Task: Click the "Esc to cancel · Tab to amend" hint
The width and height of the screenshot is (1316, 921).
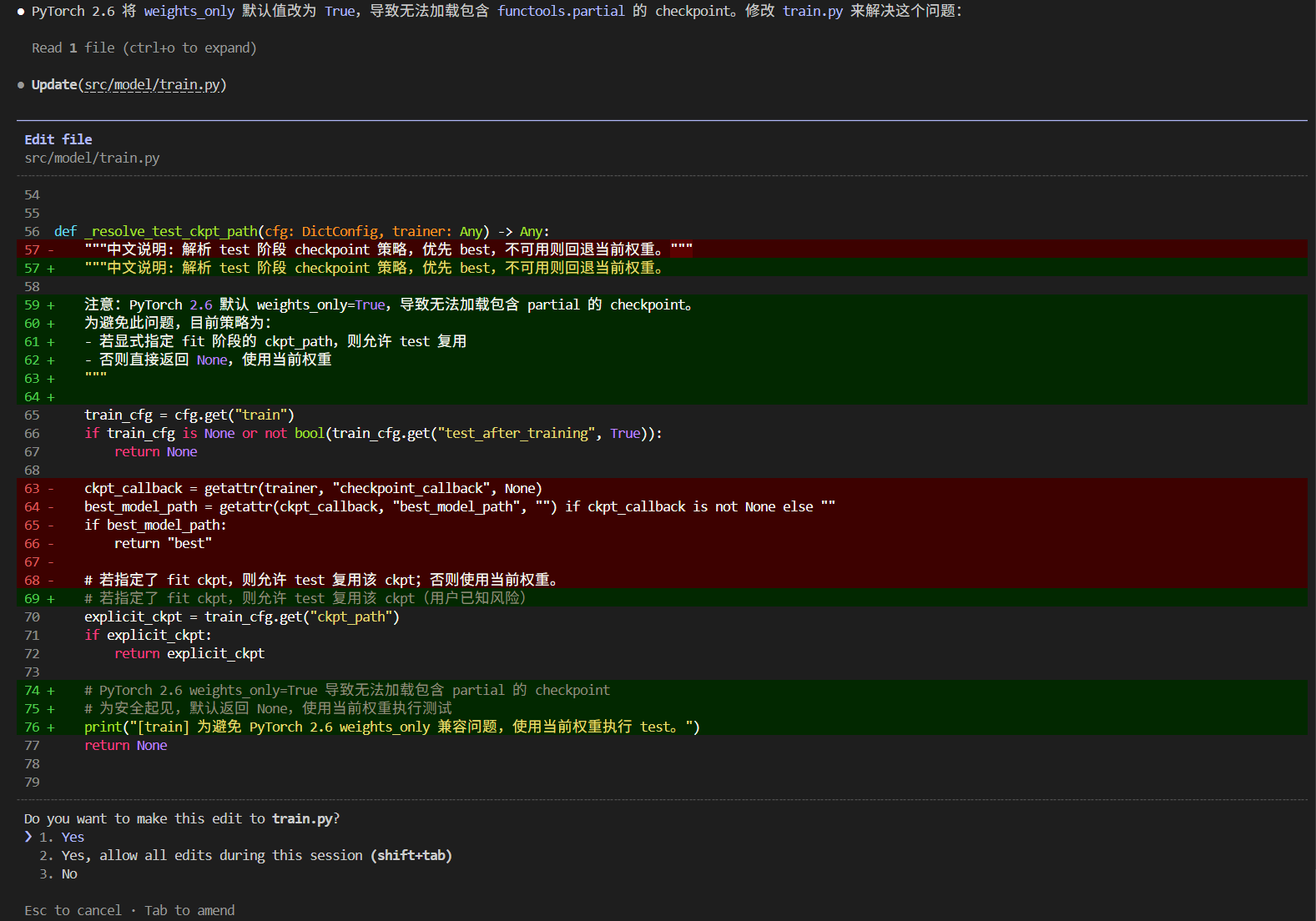Action: click(x=129, y=910)
